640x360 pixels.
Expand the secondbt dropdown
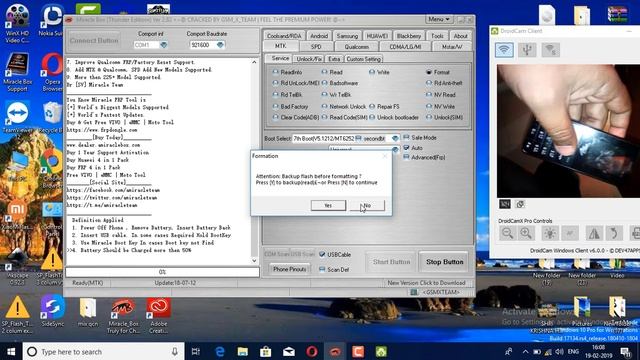coord(395,138)
